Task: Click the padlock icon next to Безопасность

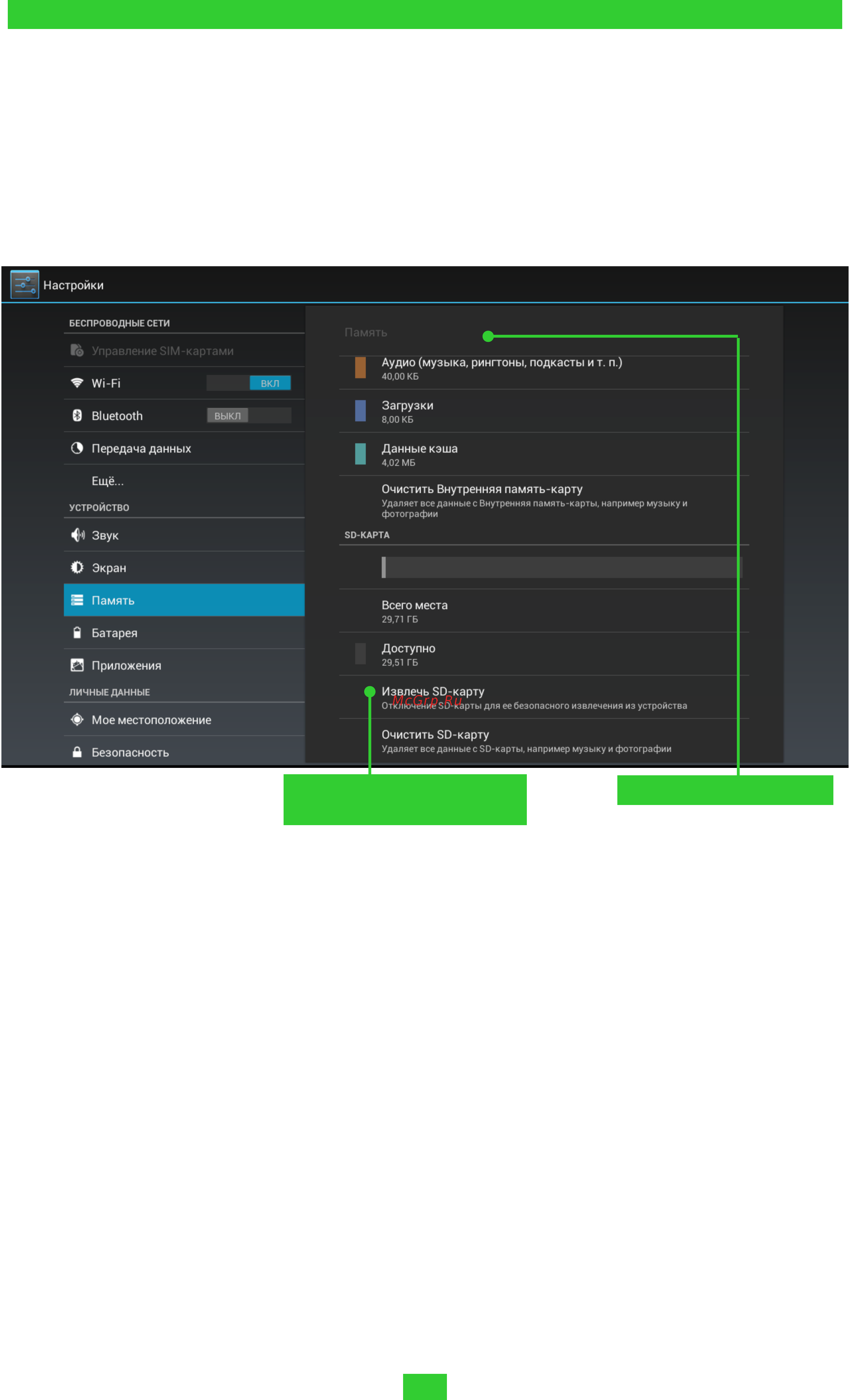Action: [x=77, y=752]
